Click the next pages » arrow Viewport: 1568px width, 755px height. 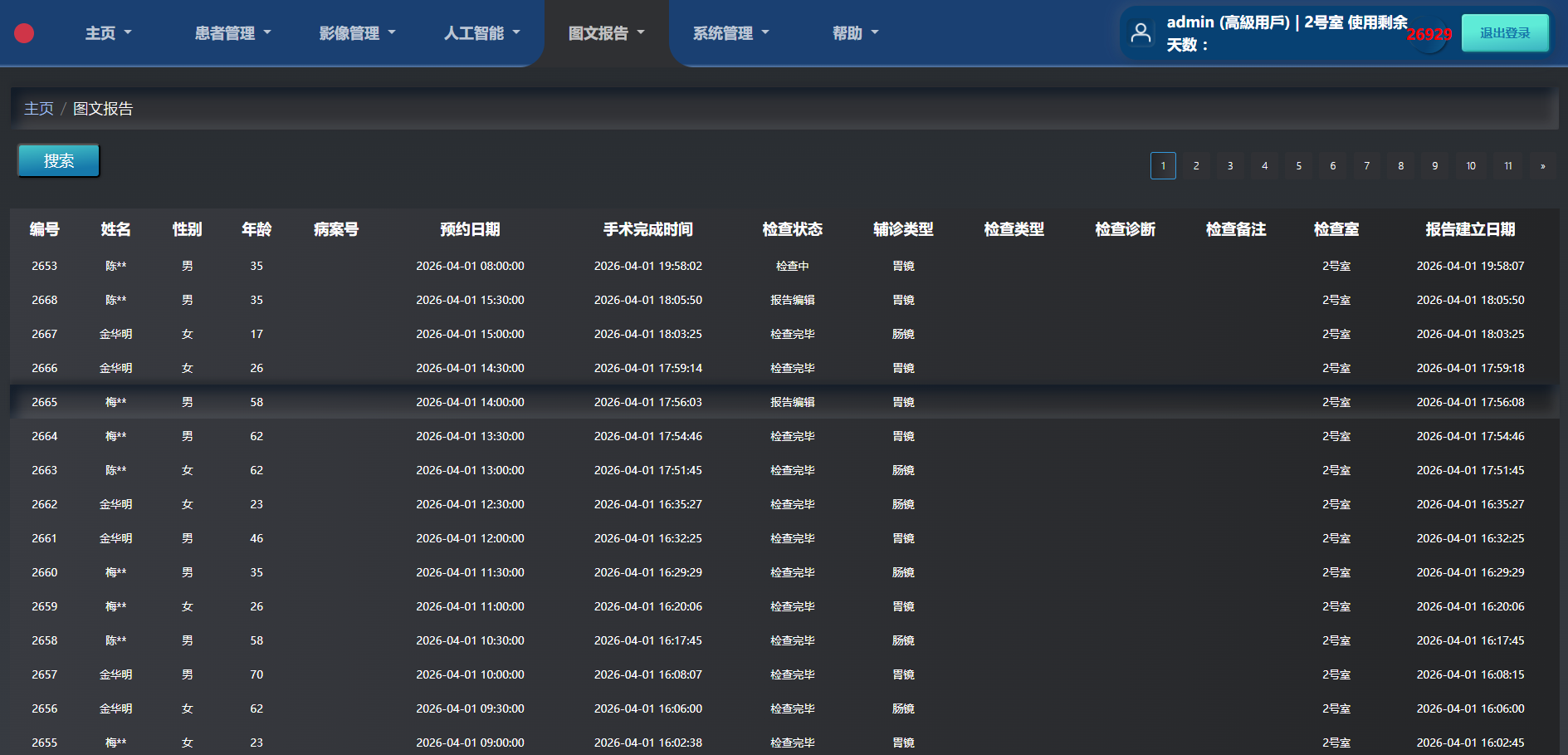tap(1543, 166)
